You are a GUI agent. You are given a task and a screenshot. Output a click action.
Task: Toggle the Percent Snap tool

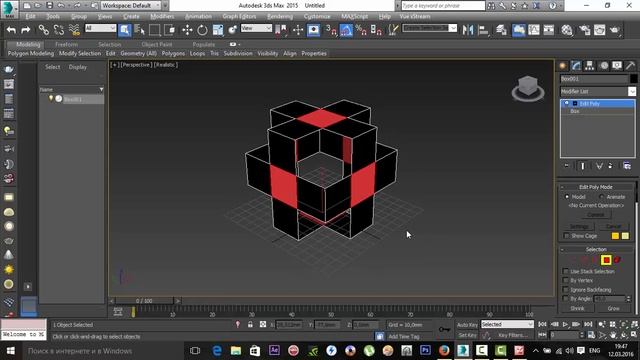pos(361,30)
